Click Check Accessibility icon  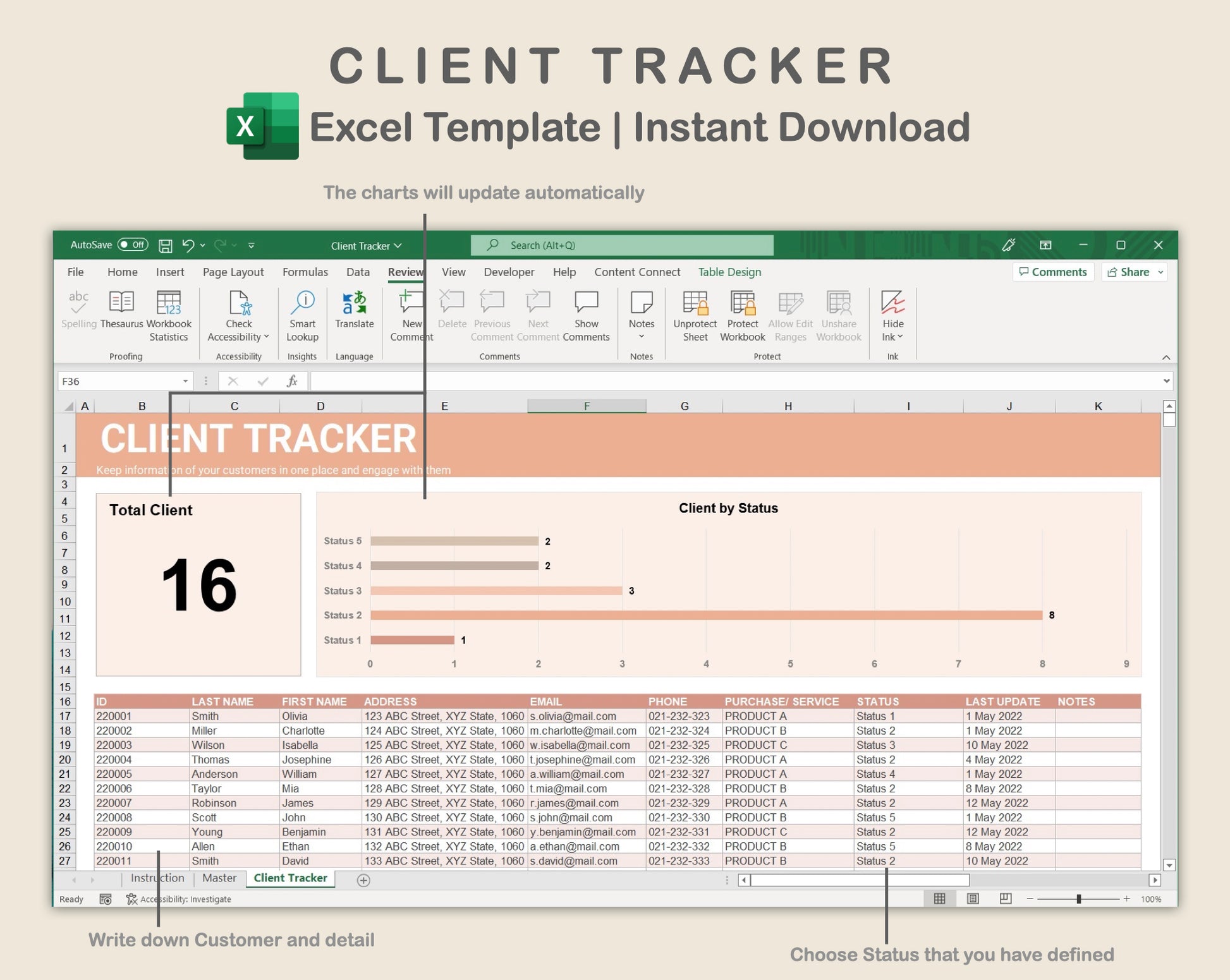point(239,304)
